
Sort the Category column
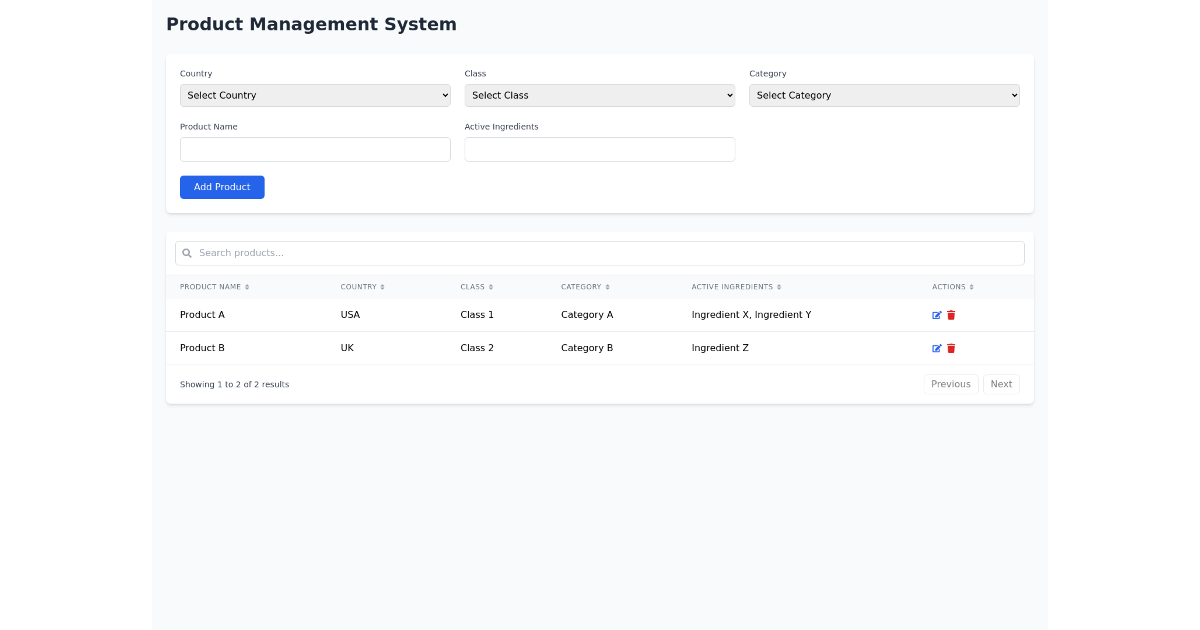(607, 286)
